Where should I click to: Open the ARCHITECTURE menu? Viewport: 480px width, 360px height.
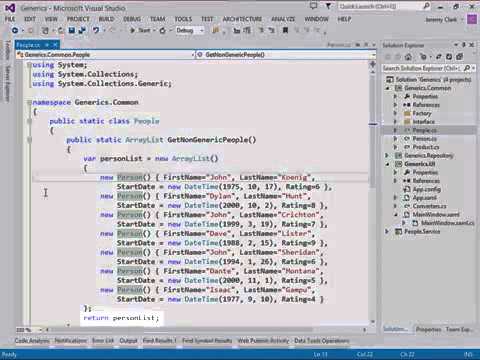coord(242,19)
